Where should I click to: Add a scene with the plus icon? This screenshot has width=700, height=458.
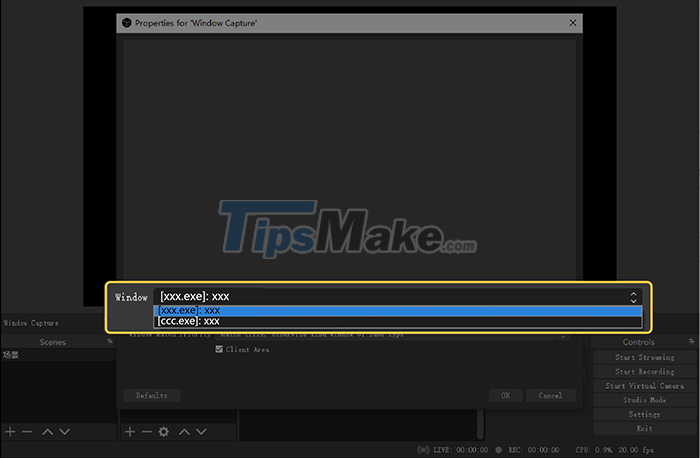coord(10,432)
